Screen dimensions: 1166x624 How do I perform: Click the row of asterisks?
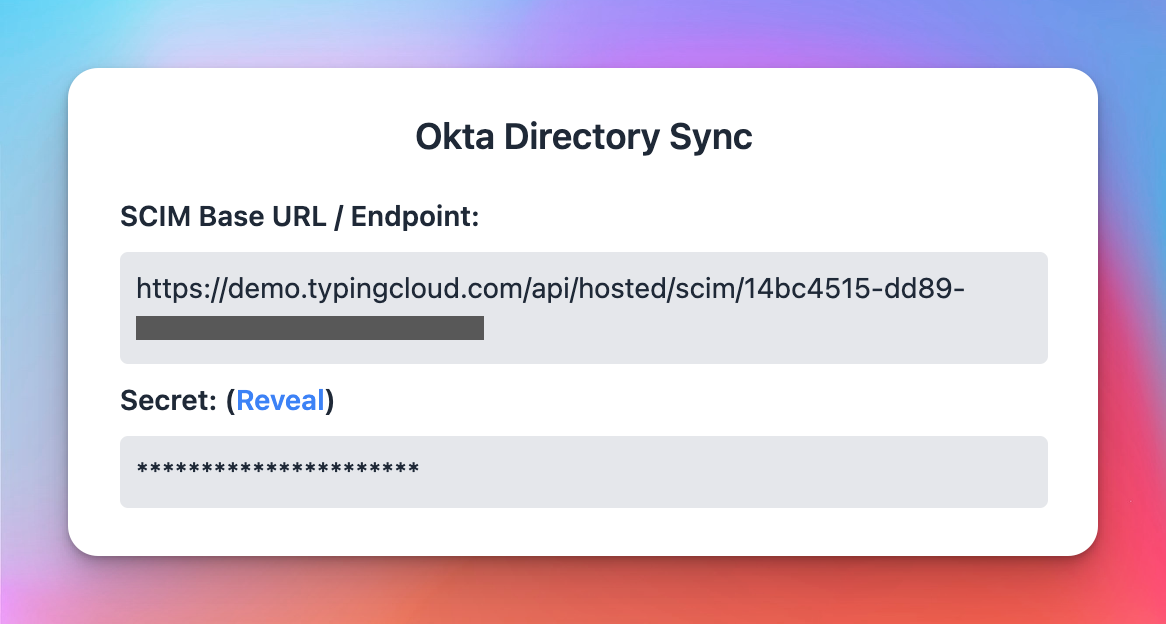coord(278,469)
